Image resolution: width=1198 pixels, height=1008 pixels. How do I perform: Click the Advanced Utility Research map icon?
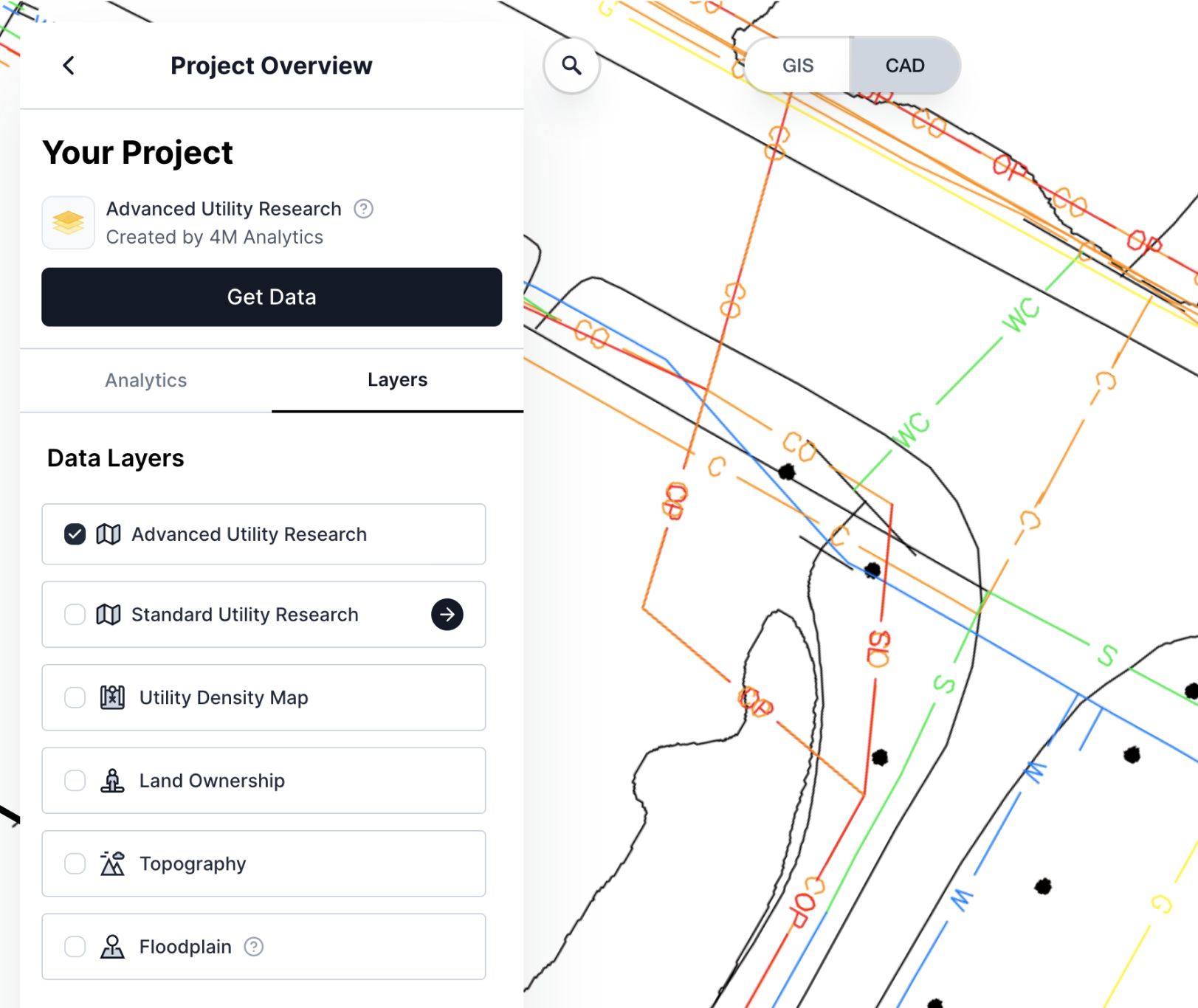108,534
